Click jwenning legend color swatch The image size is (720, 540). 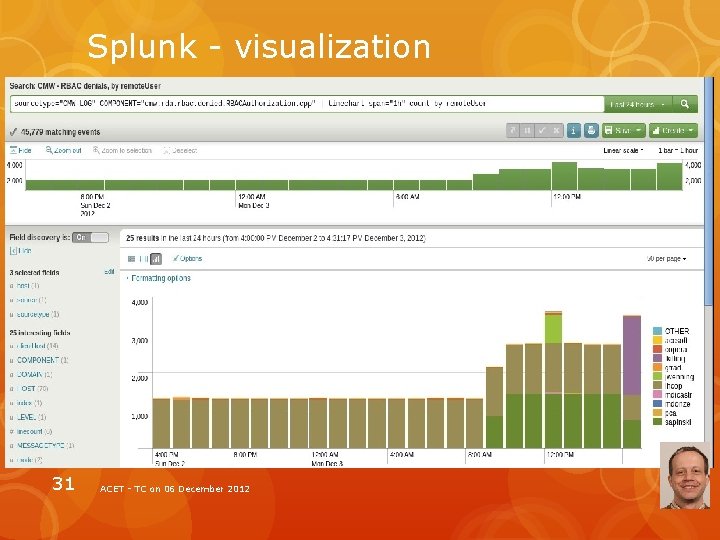[657, 377]
